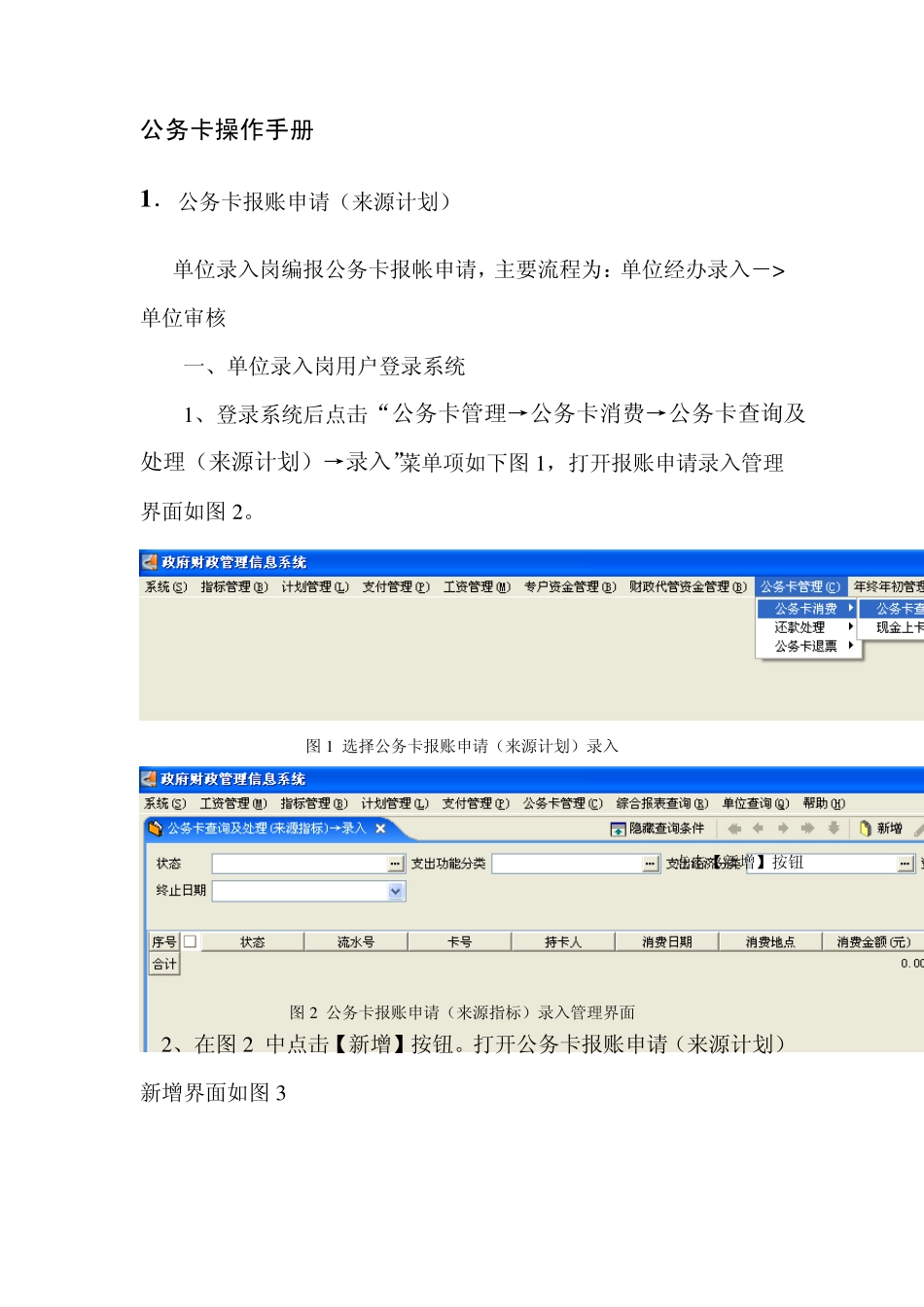Open 系统(S) menu in figure 1

click(165, 587)
